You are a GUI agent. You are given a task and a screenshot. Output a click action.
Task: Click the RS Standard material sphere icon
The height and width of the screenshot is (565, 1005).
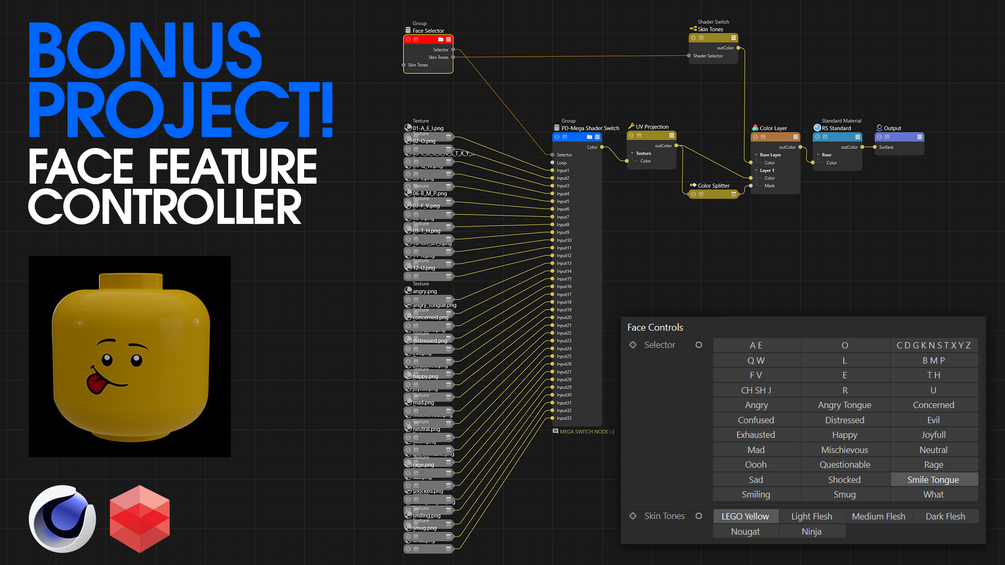(x=817, y=127)
